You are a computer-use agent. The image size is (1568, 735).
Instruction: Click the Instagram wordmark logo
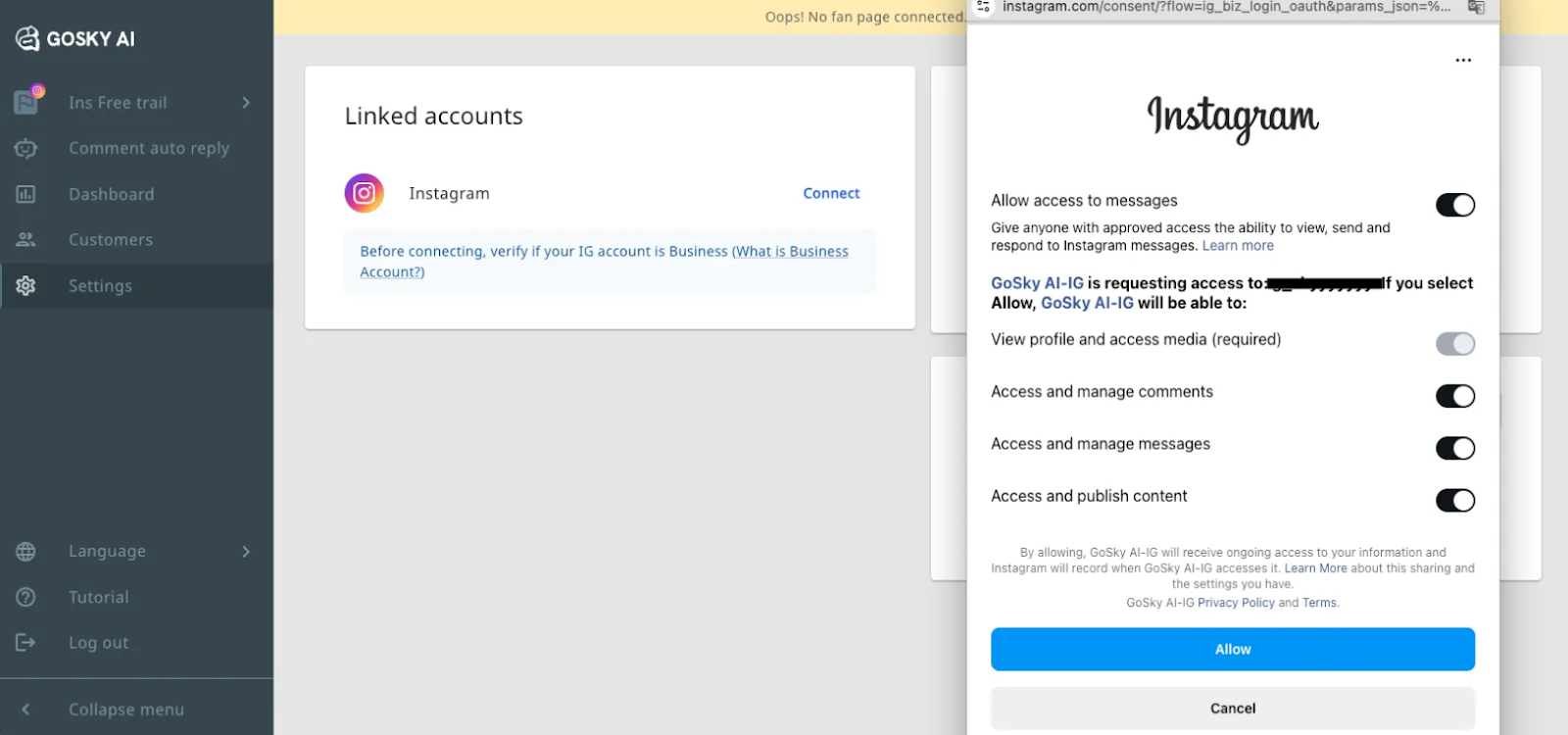1233,119
